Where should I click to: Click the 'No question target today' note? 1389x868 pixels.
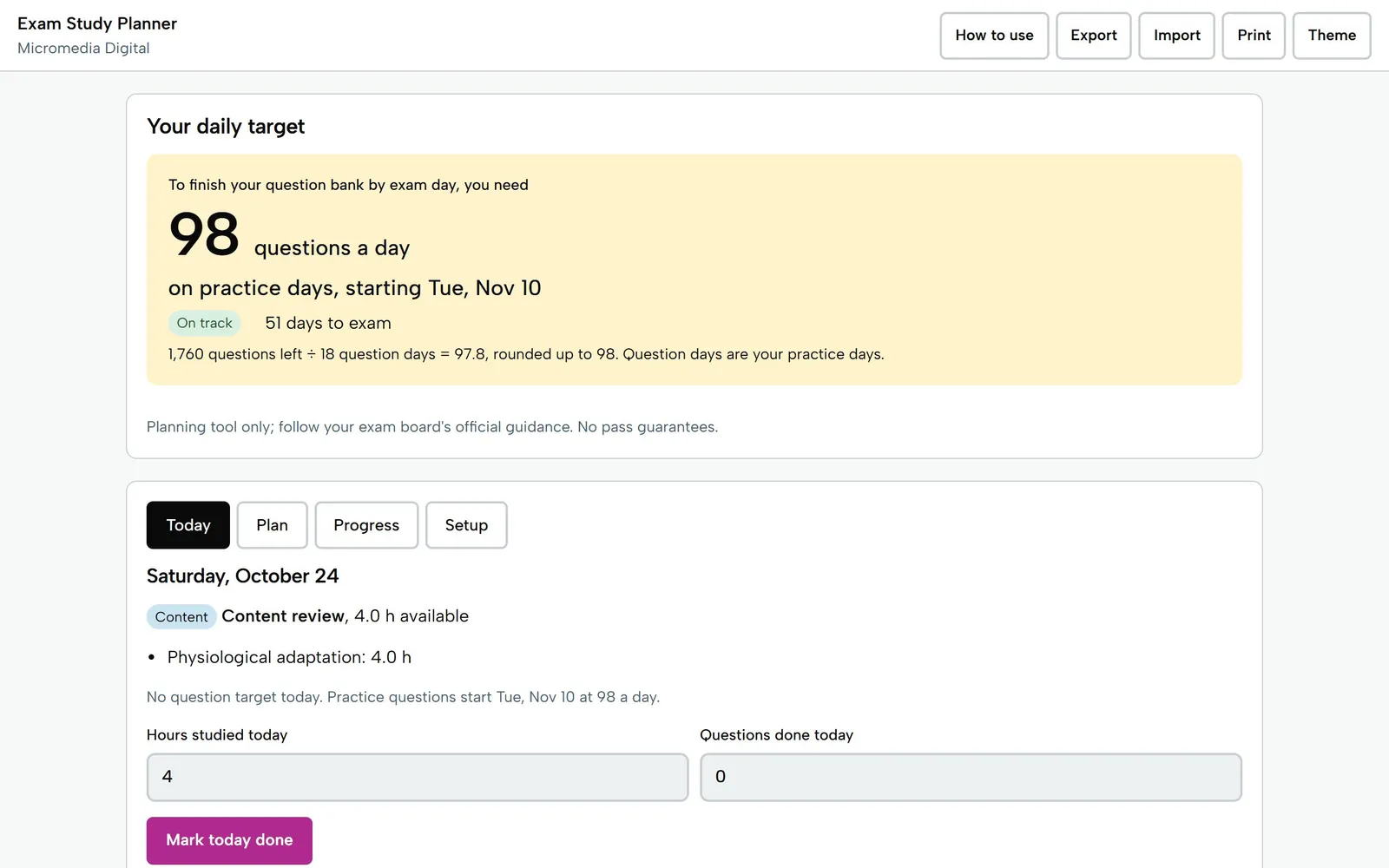[403, 697]
